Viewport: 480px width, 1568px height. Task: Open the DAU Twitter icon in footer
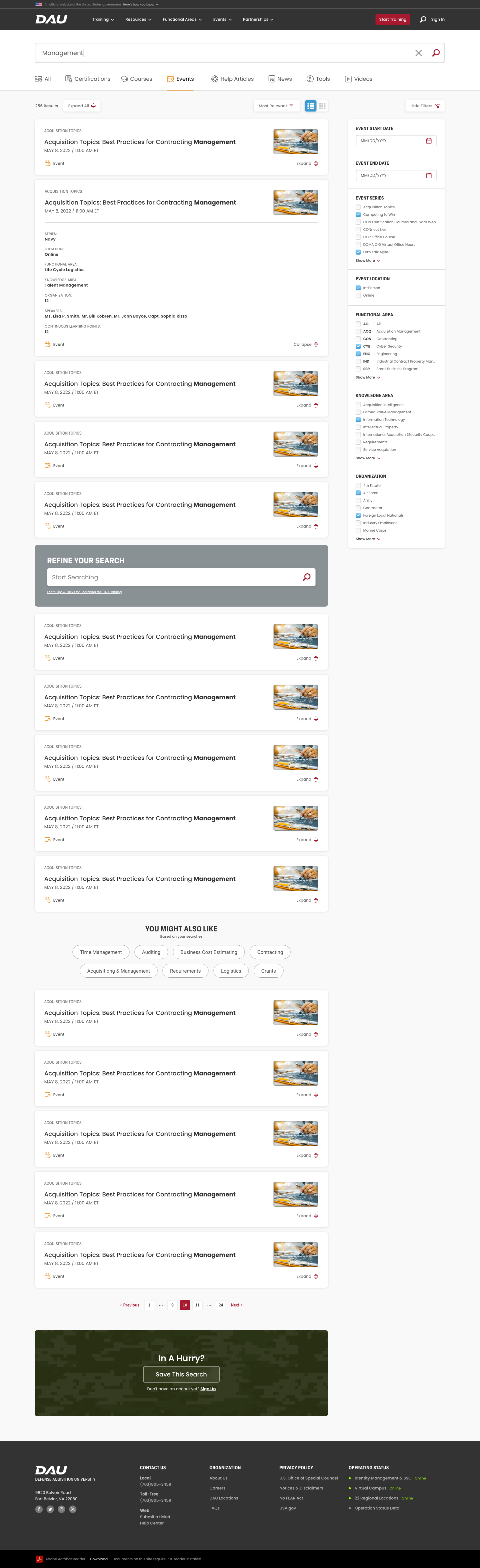tap(50, 1509)
